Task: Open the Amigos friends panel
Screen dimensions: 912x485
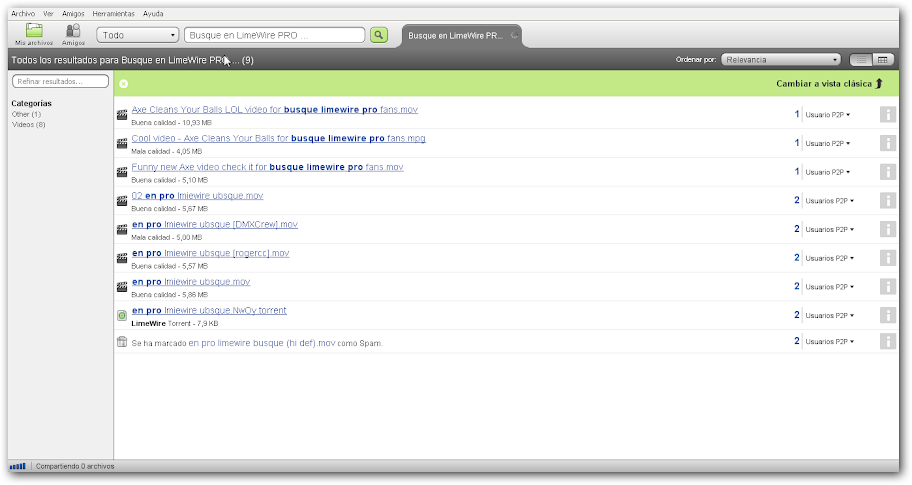Action: pyautogui.click(x=73, y=34)
